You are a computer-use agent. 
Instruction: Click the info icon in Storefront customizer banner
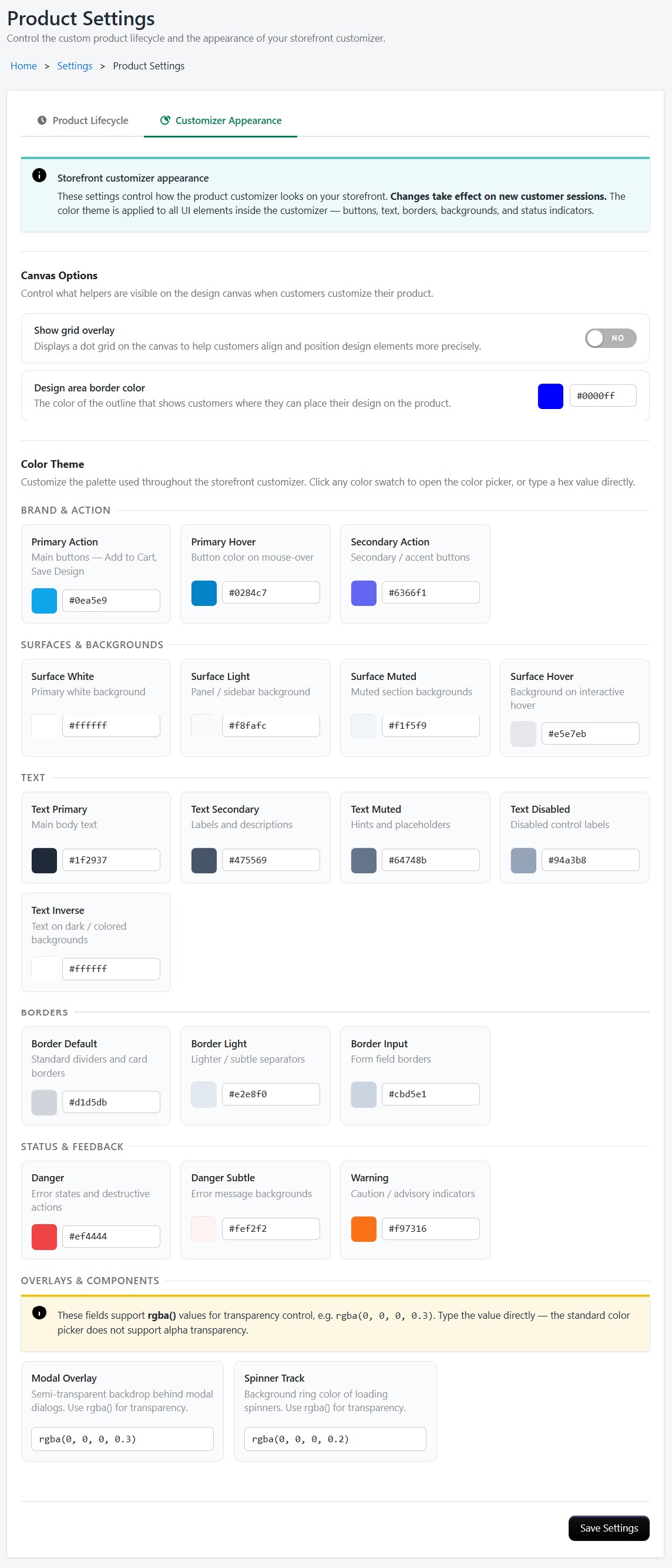click(x=39, y=175)
